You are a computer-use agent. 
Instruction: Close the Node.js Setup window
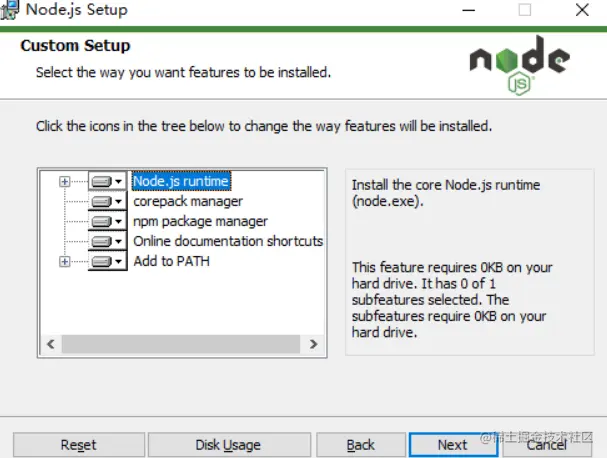582,10
